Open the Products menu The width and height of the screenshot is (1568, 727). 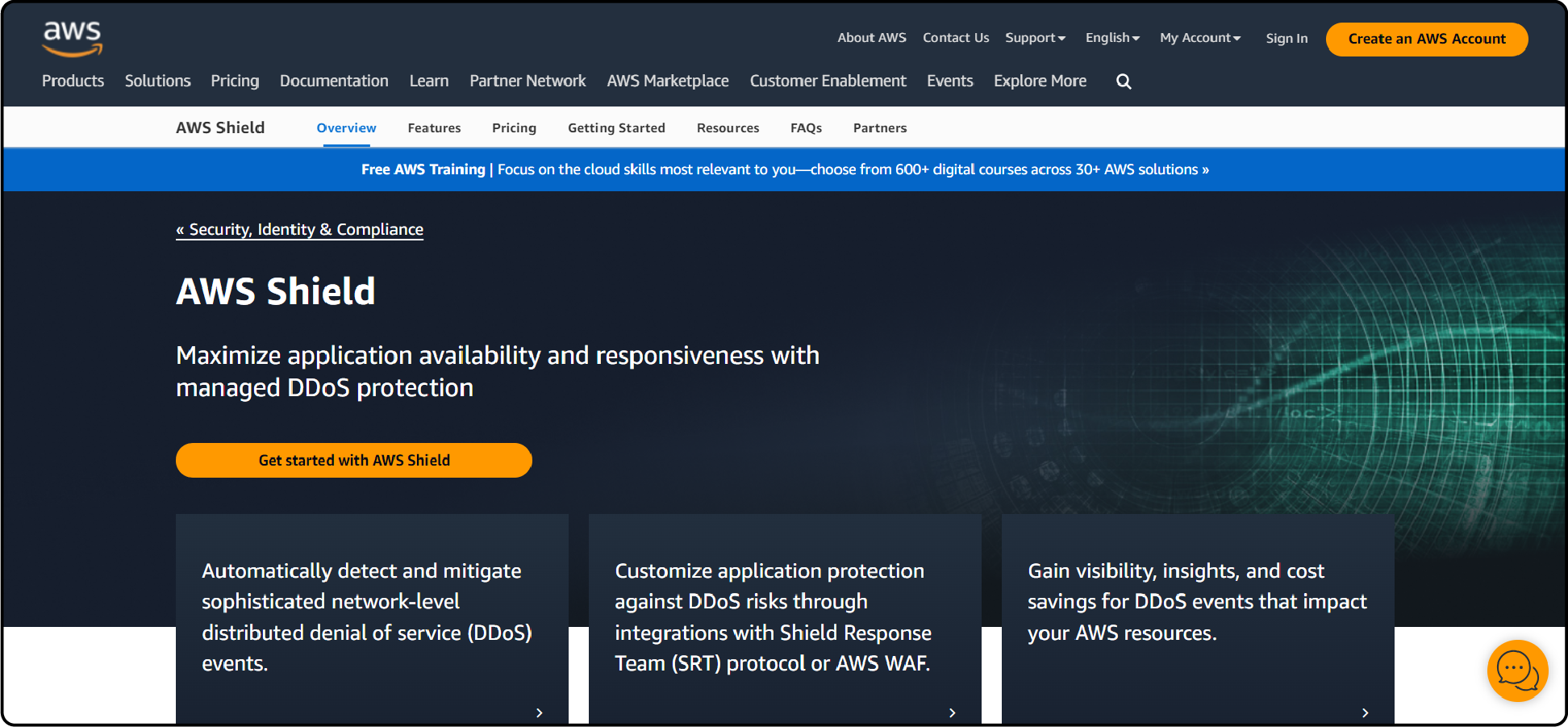click(73, 81)
